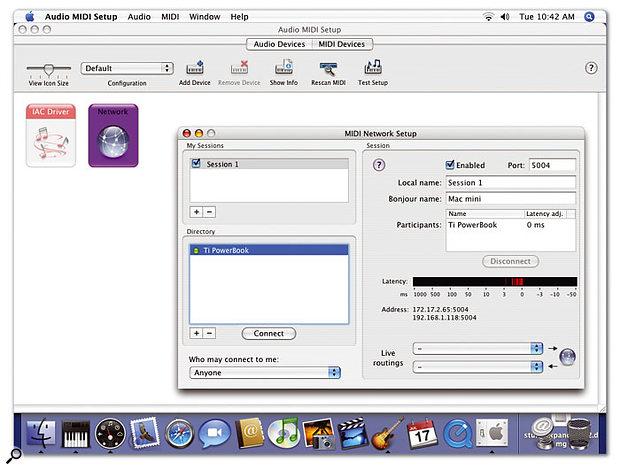Click the 0 ms latency value for Ti PowerBook

tap(535, 225)
